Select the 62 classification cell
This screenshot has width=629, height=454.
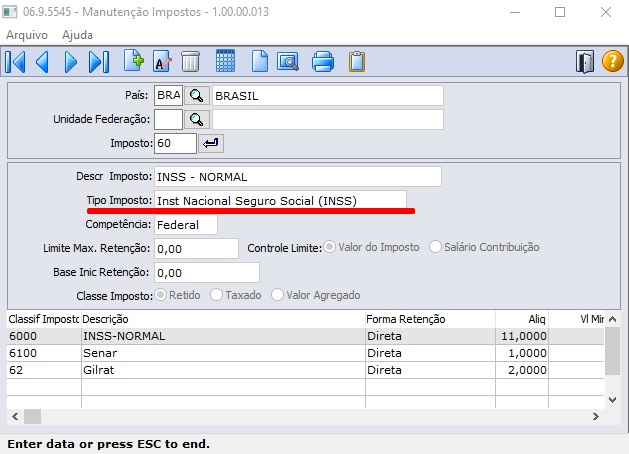(44, 370)
